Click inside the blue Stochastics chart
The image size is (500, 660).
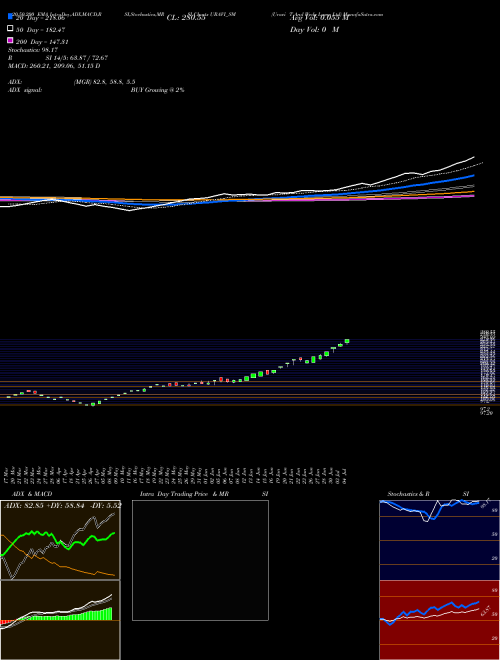439,540
